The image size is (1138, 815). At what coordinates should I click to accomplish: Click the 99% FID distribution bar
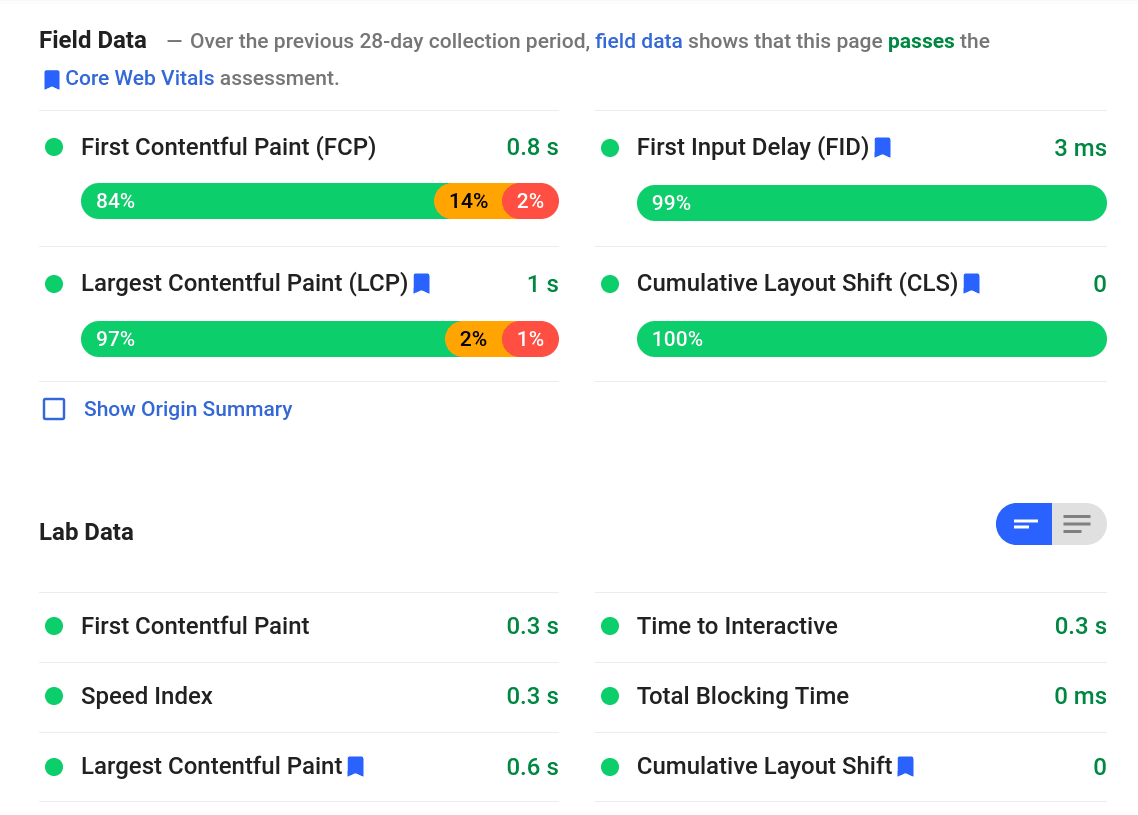click(870, 202)
